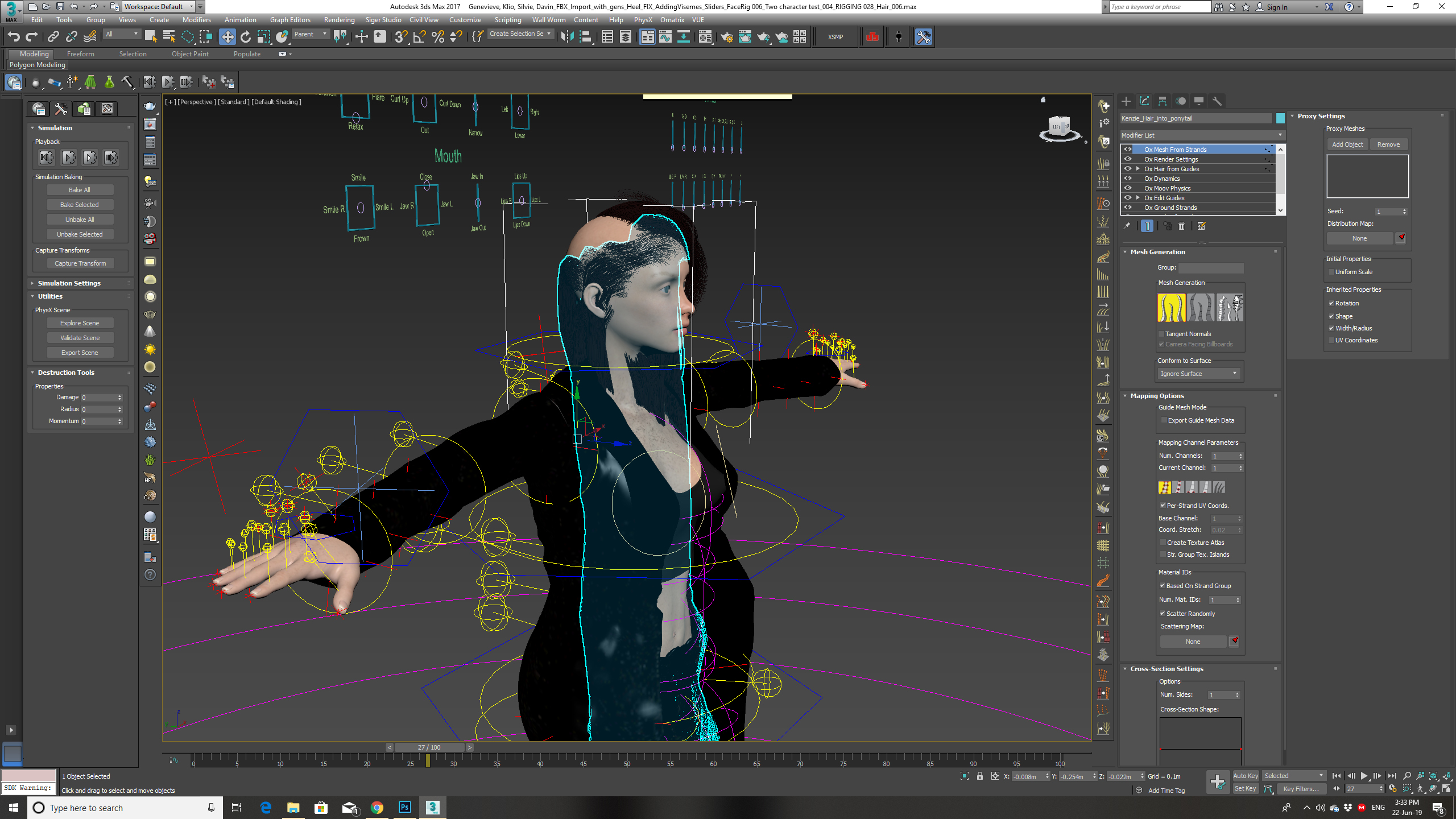Click the Mirror tool icon
This screenshot has width=1456, height=819.
click(x=567, y=37)
